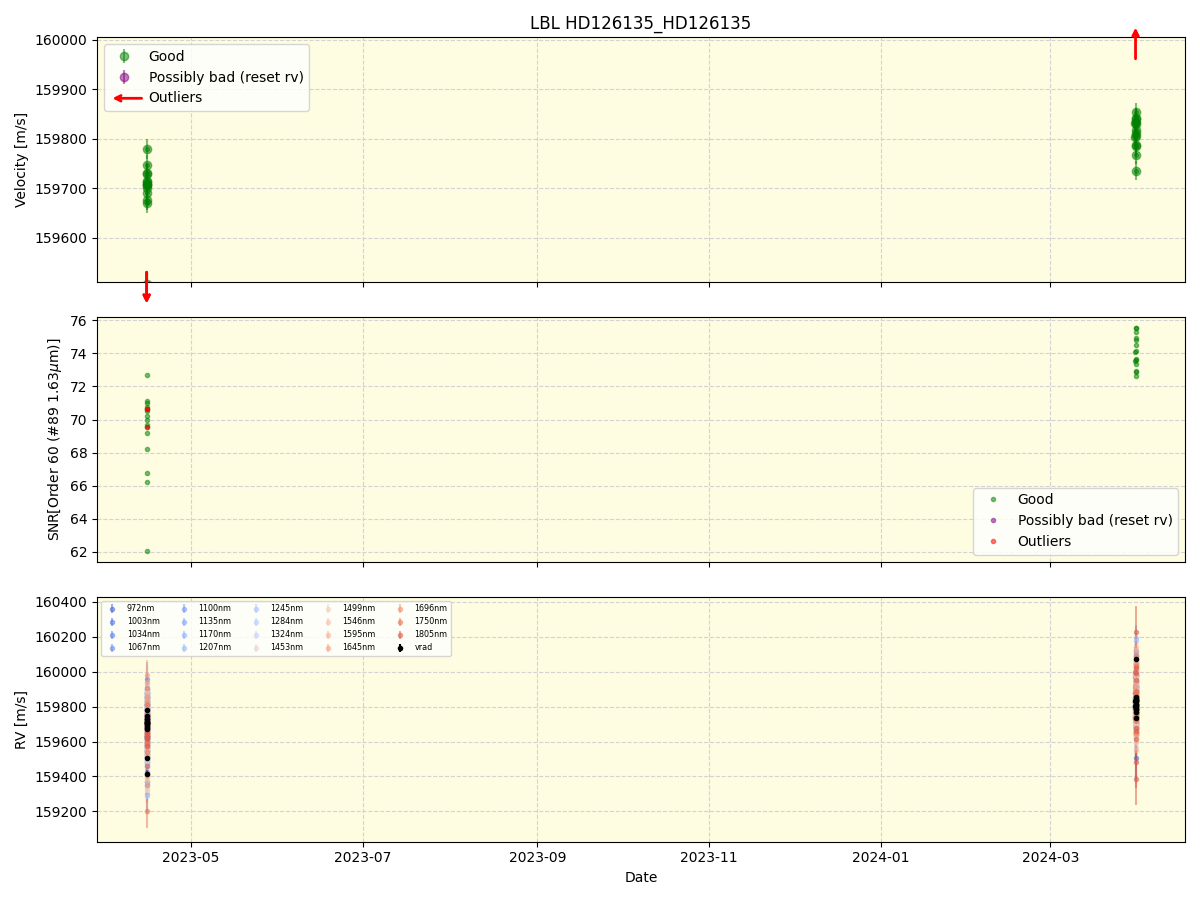Select the 972nm legend marker
This screenshot has width=1200, height=900.
click(x=112, y=609)
